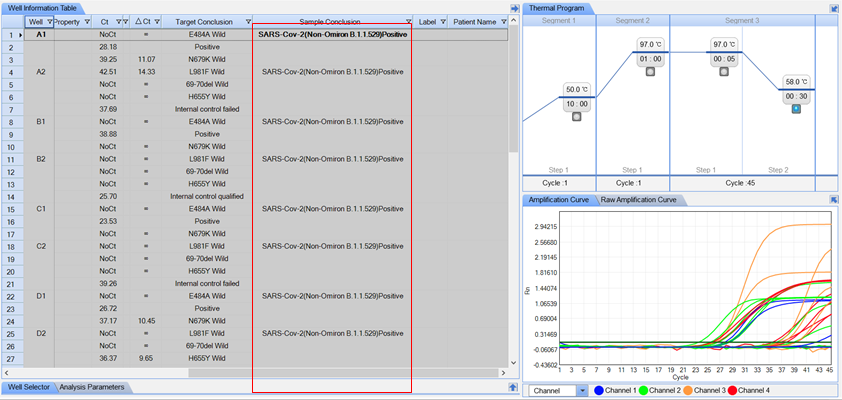The width and height of the screenshot is (842, 400).
Task: Pin the Thermal Program panel
Action: [833, 8]
